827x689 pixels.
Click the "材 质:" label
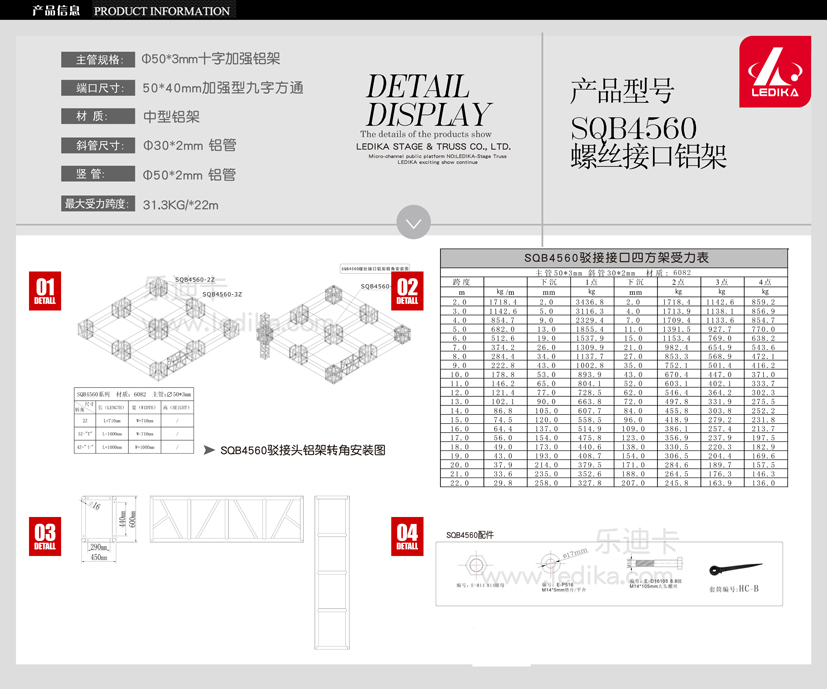tap(98, 116)
